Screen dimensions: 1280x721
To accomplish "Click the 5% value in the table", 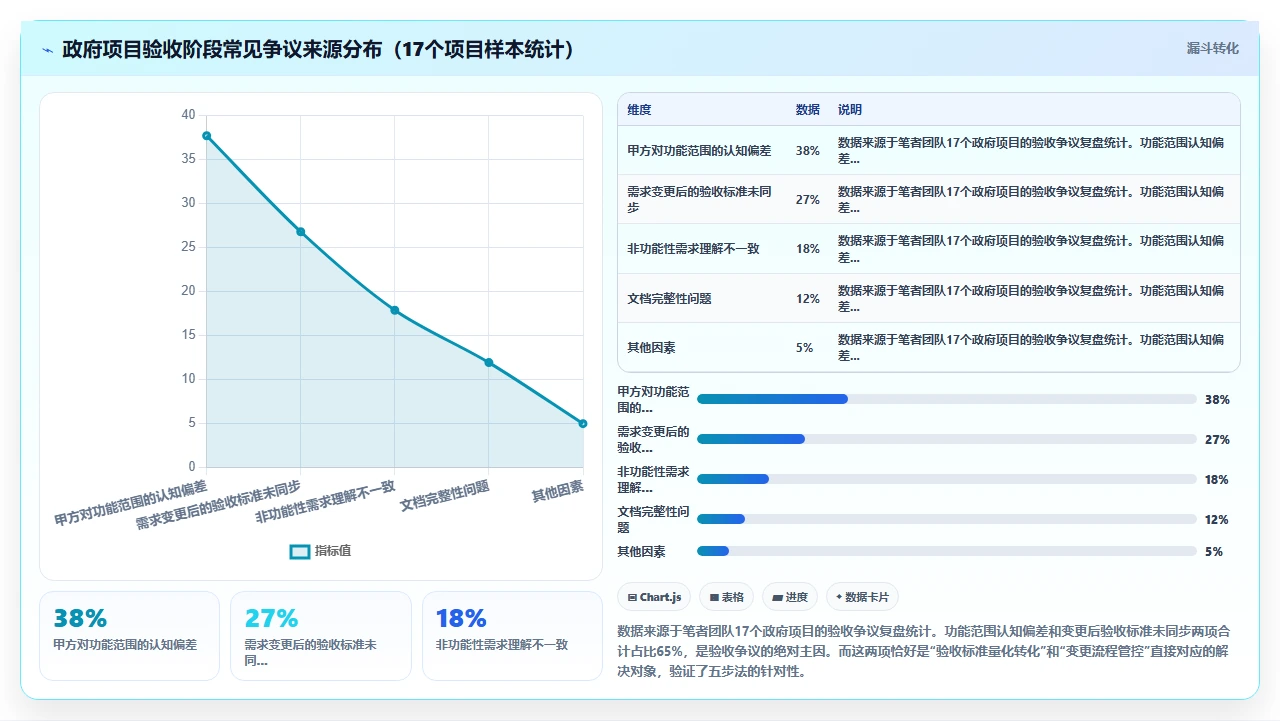I will click(x=804, y=348).
